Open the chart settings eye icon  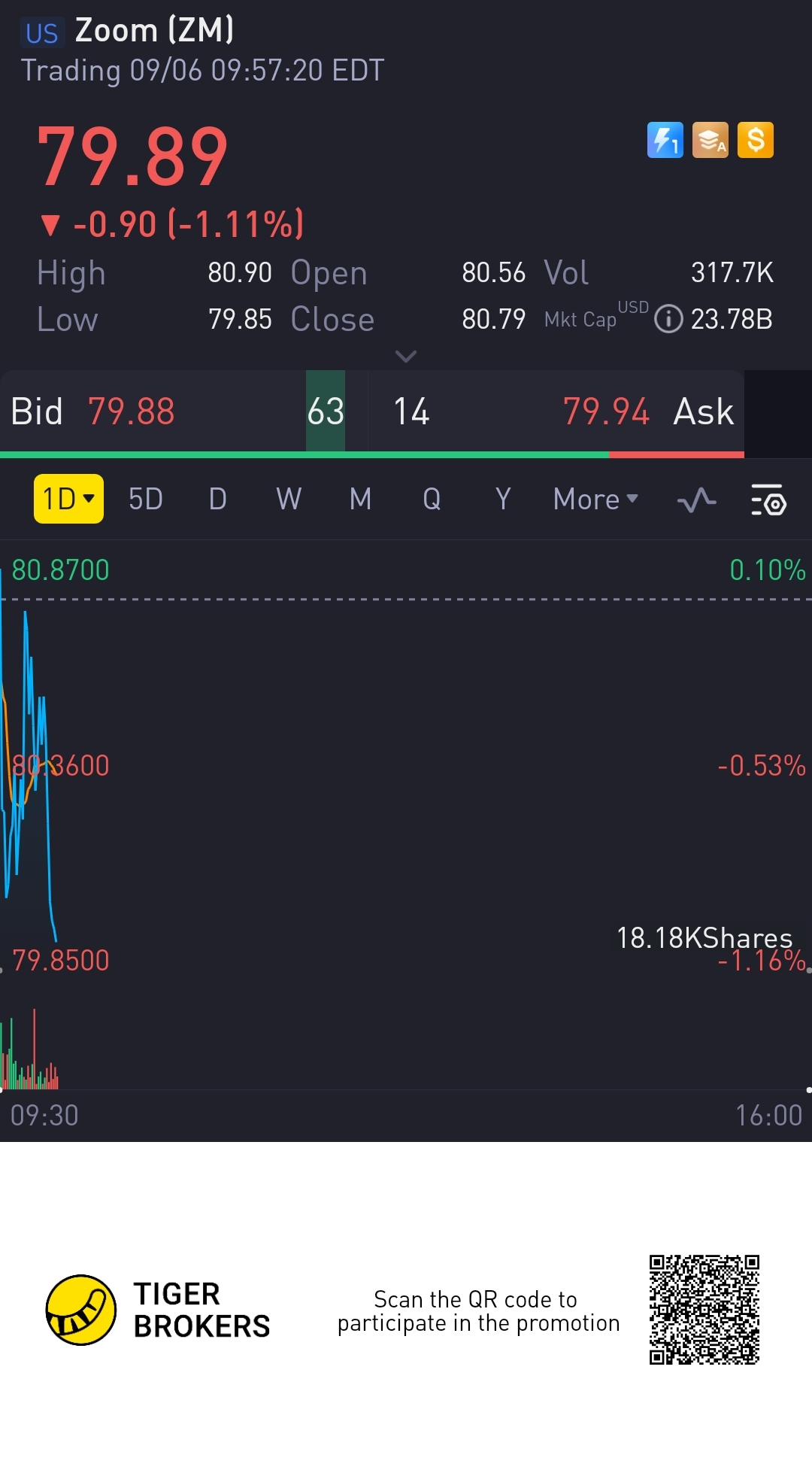768,500
